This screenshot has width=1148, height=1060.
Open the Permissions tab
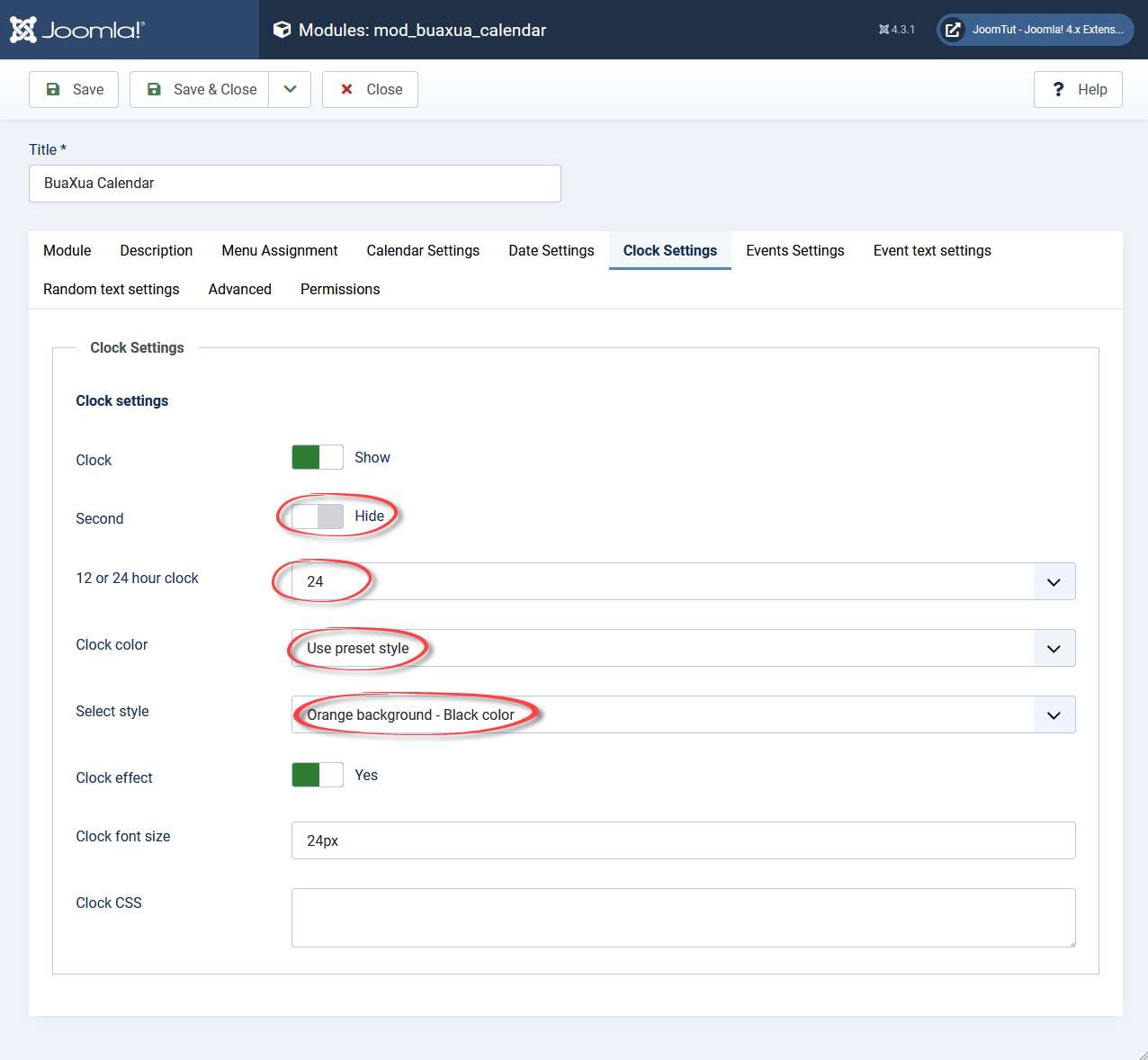[340, 289]
